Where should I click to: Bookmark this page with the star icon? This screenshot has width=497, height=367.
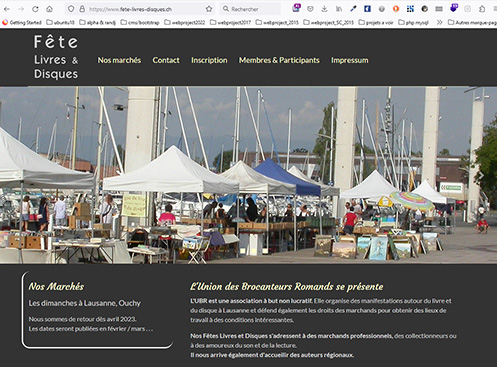209,9
